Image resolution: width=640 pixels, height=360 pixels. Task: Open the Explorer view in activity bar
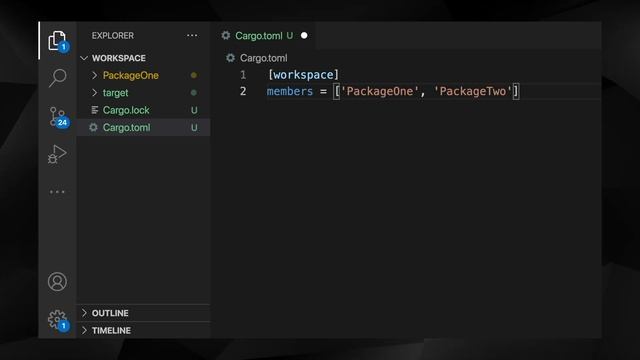(x=58, y=41)
